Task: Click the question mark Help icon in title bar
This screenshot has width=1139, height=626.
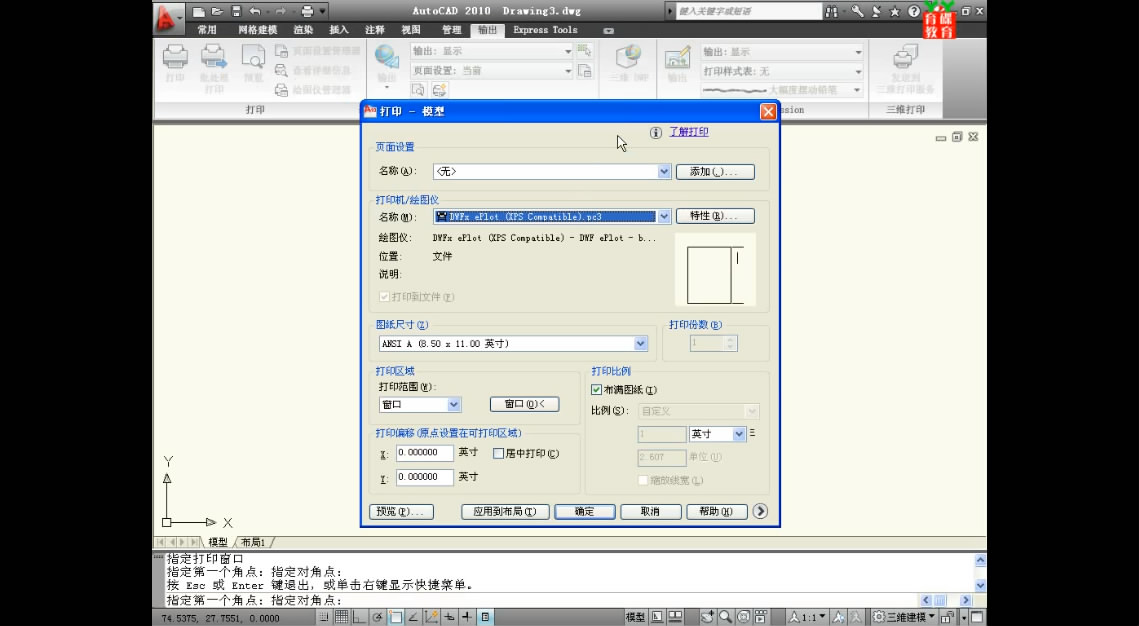Action: click(914, 11)
